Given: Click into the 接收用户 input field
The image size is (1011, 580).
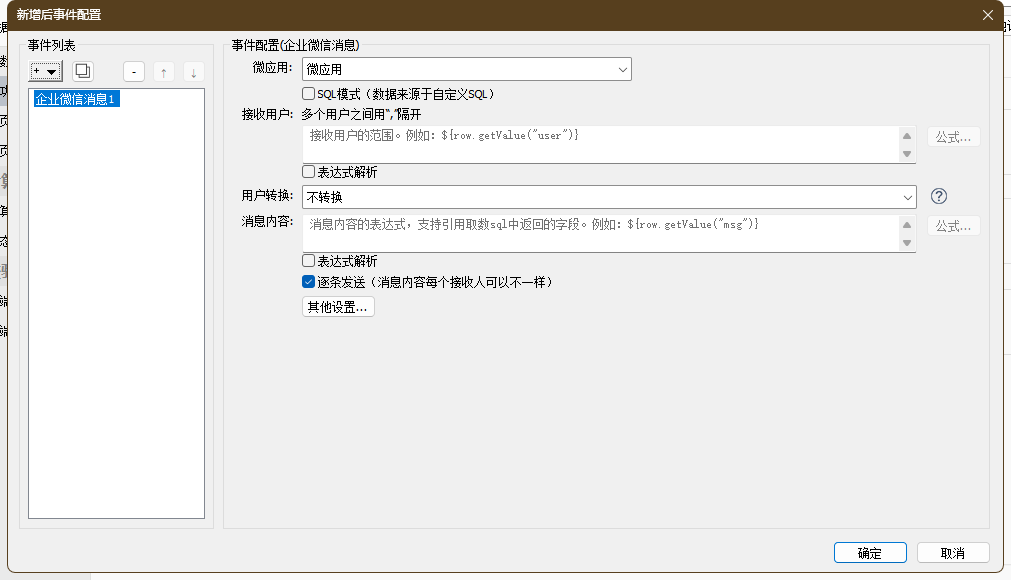Looking at the screenshot, I should pos(600,144).
